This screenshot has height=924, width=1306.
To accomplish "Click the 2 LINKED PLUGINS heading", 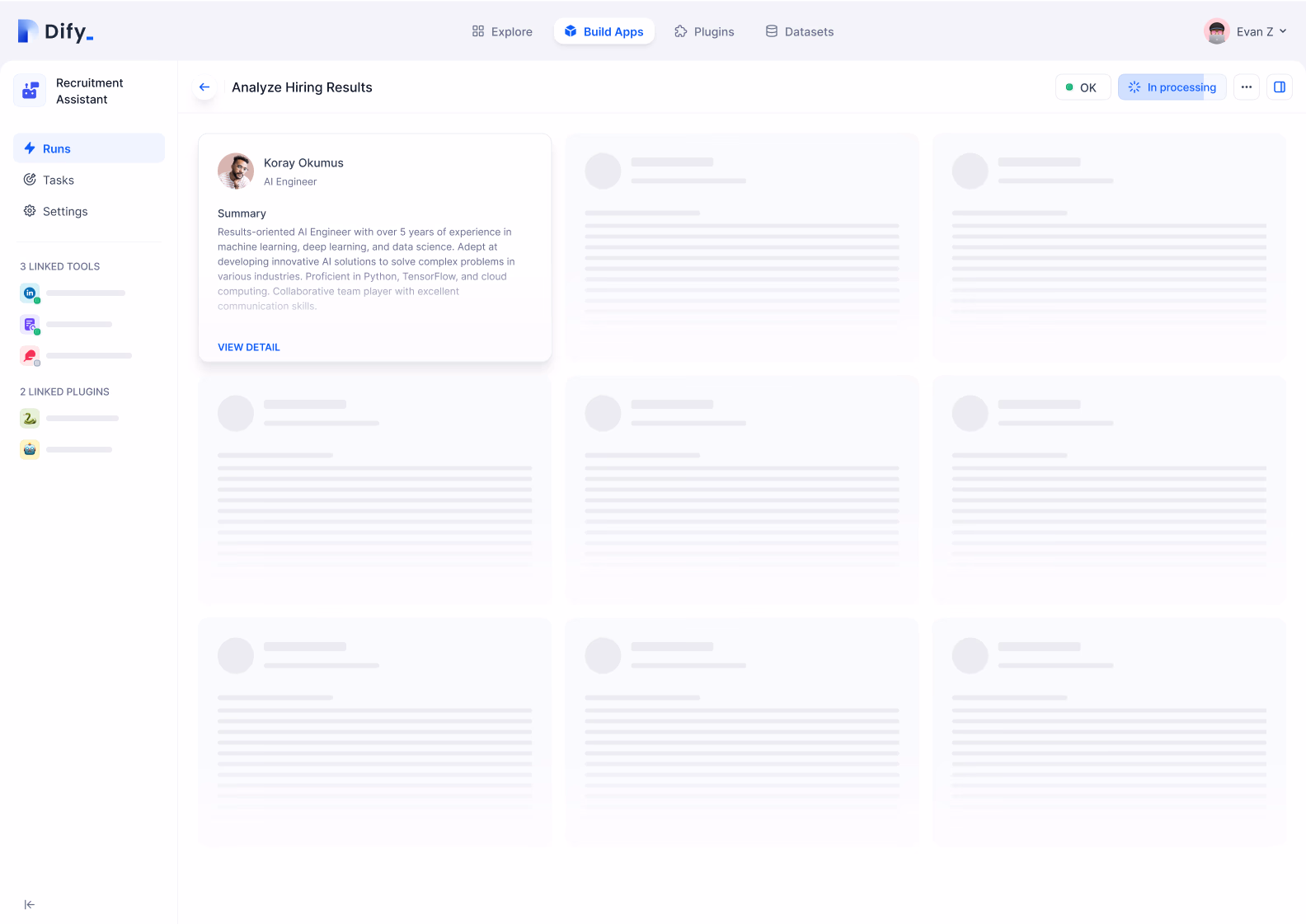I will point(64,392).
